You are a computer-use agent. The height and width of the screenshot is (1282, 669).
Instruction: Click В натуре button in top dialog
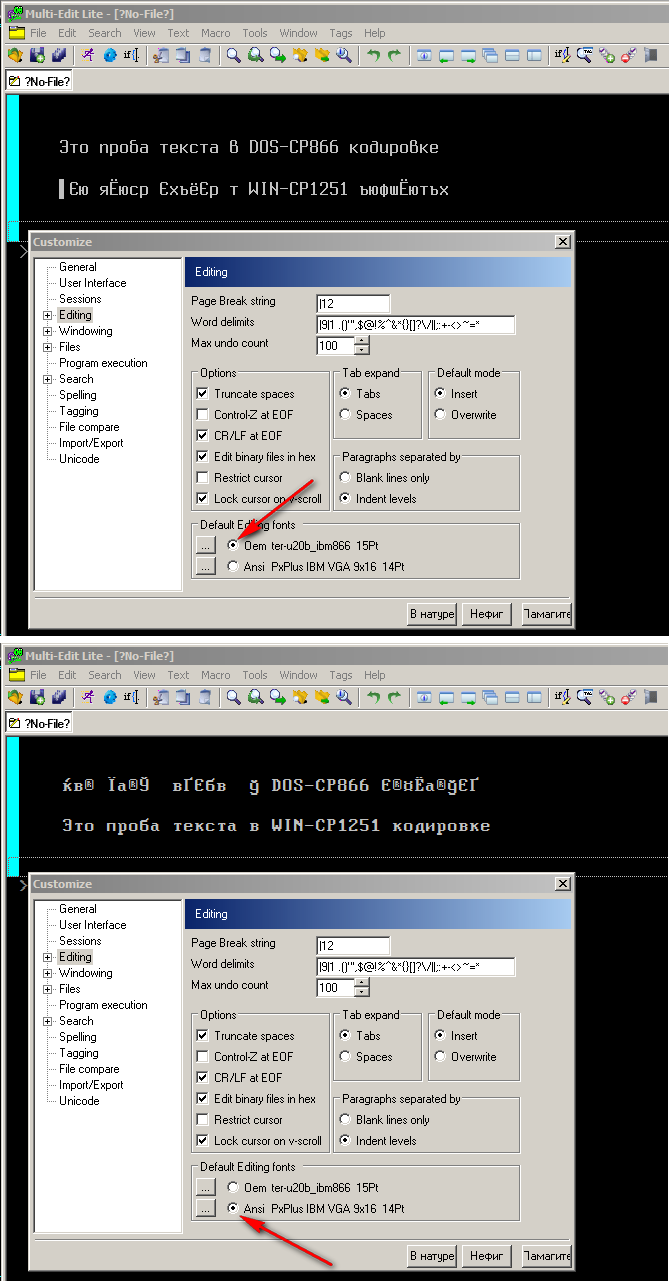432,613
